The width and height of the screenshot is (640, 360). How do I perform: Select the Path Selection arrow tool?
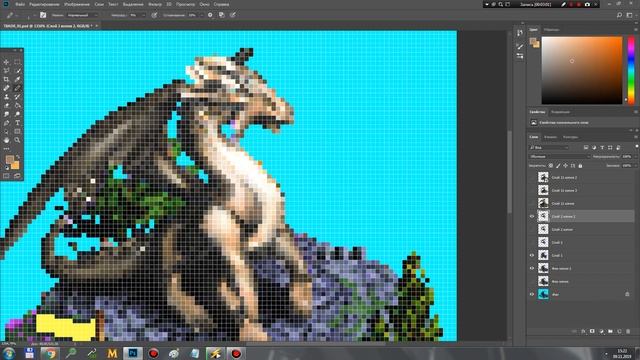click(x=6, y=131)
